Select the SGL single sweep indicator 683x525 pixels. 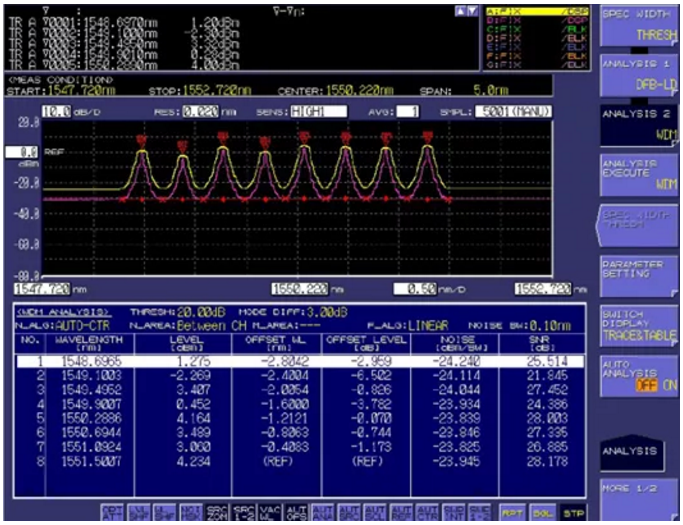pos(543,513)
